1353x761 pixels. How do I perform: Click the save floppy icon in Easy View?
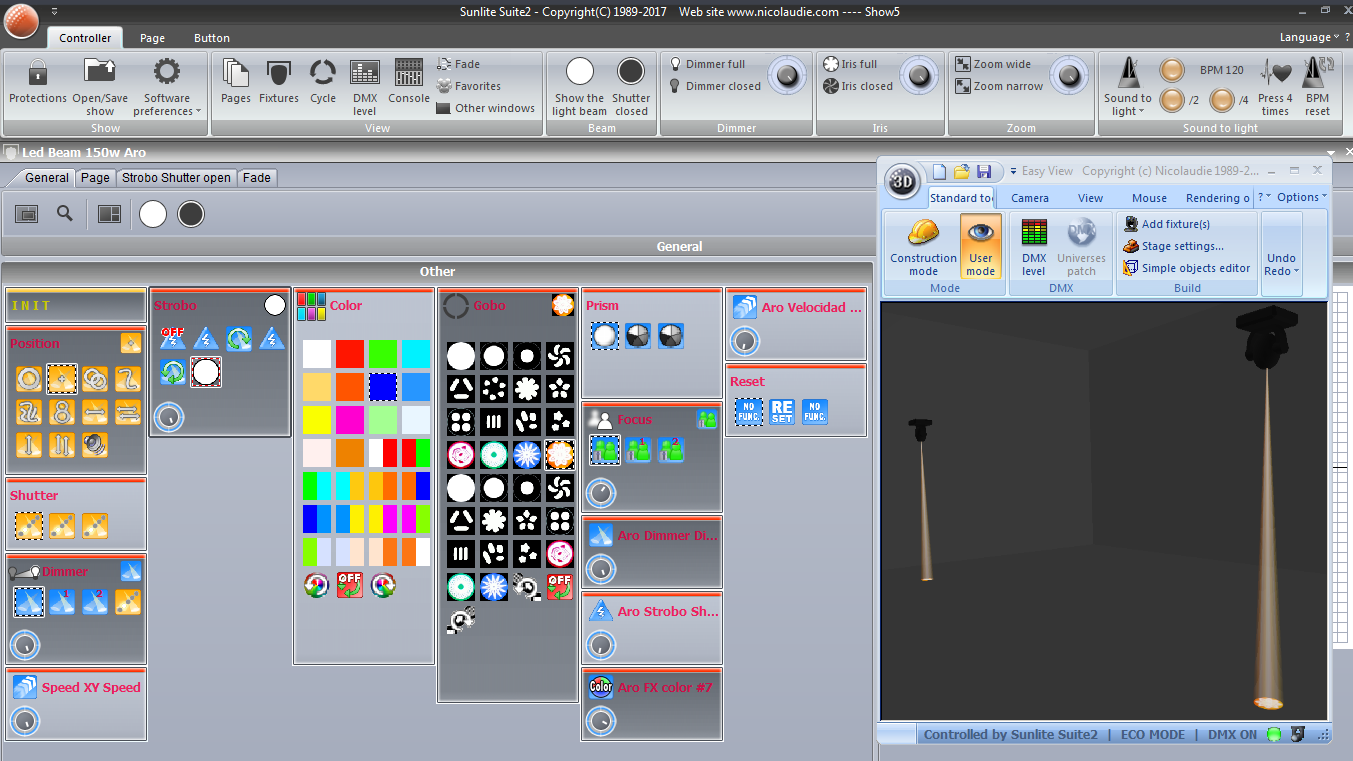pos(984,171)
